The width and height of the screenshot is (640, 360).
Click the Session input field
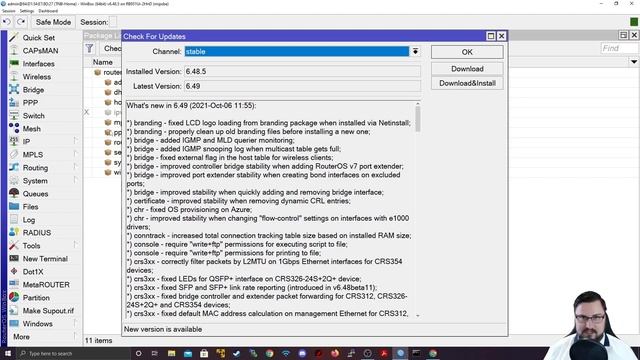(113, 22)
